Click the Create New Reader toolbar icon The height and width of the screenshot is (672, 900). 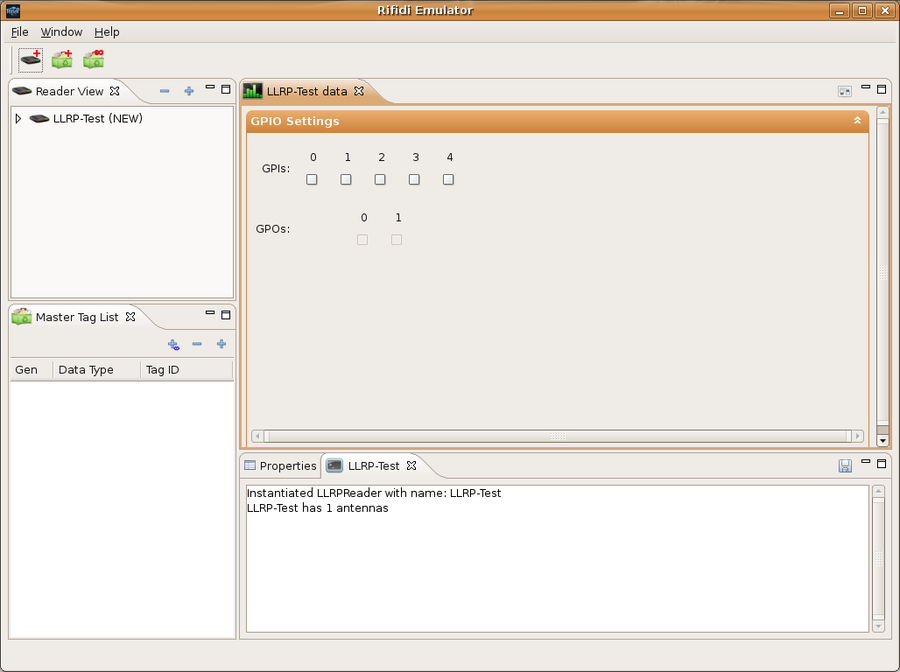pos(29,59)
